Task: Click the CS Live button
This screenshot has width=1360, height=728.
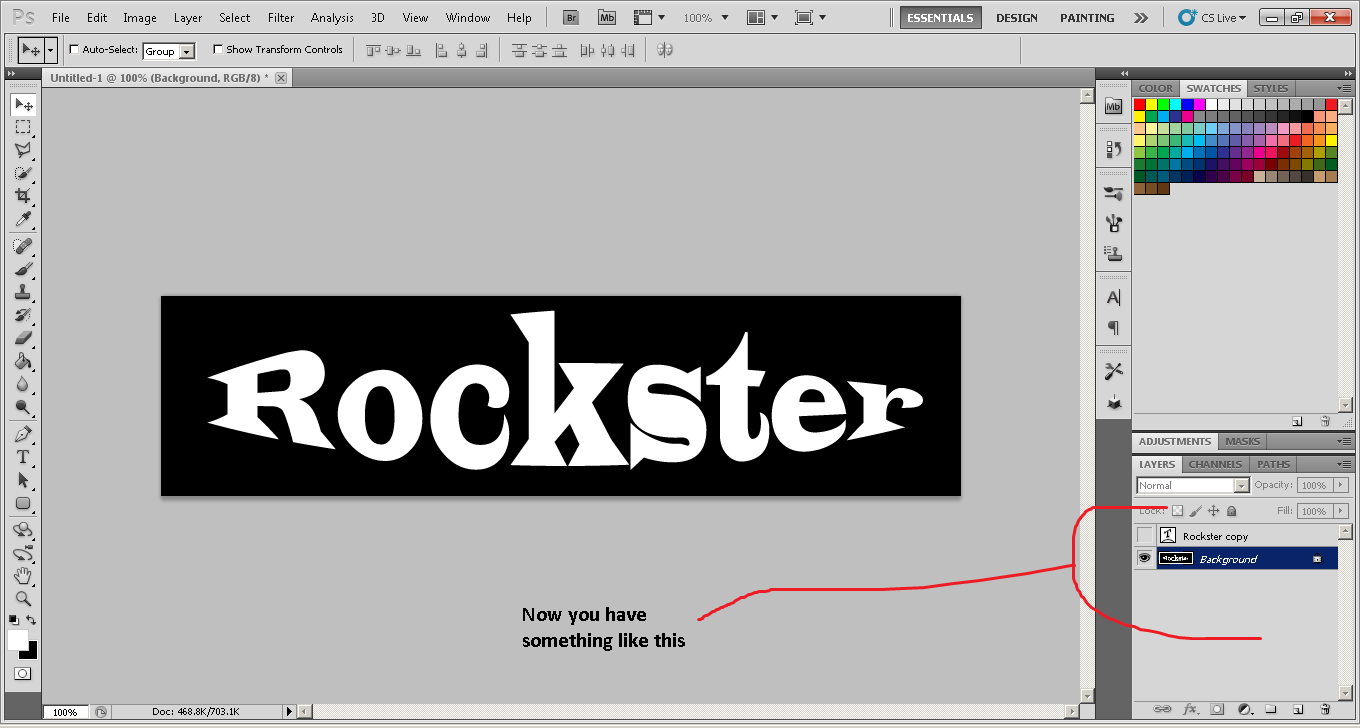Action: 1211,17
